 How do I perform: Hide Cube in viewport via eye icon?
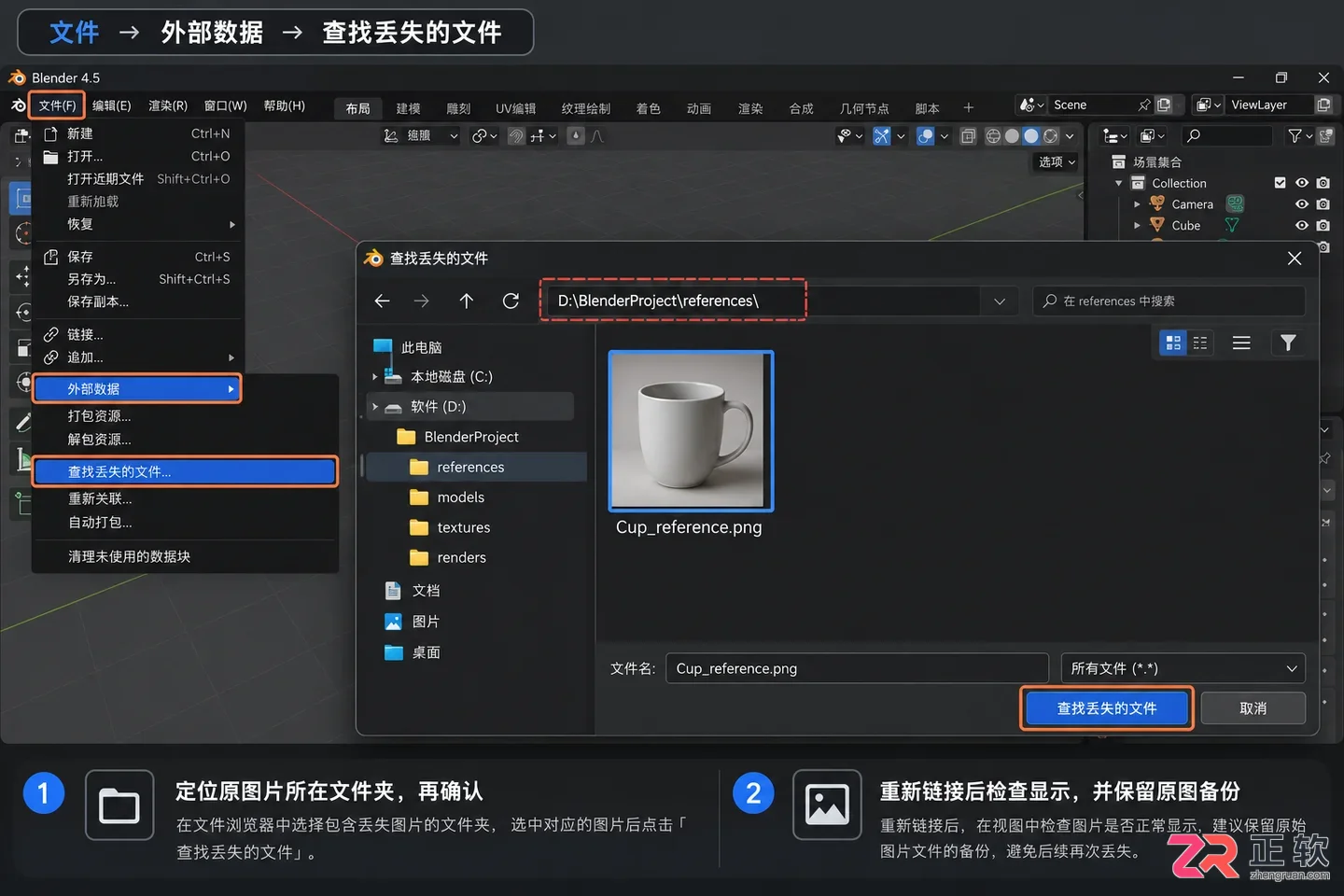(1301, 225)
